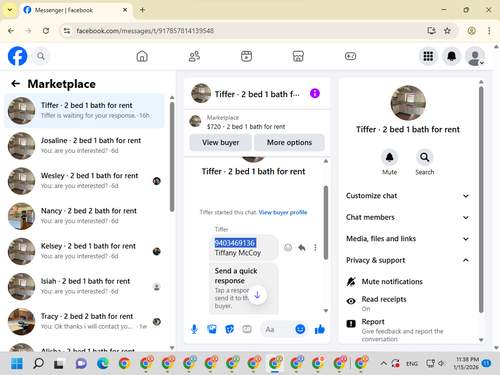Open the Marketplace storefront icon
The width and height of the screenshot is (500, 375).
coord(298,56)
